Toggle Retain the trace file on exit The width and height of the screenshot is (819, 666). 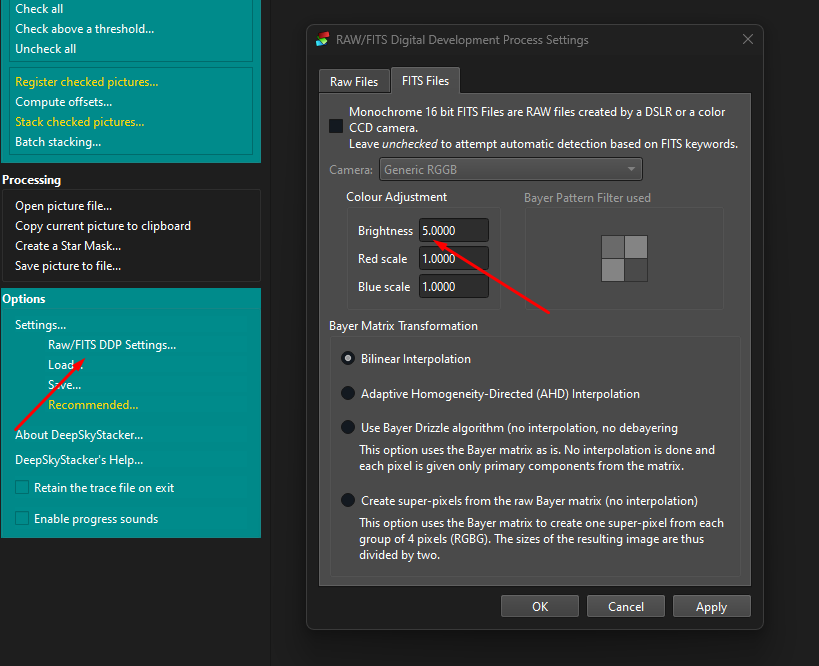[x=22, y=487]
